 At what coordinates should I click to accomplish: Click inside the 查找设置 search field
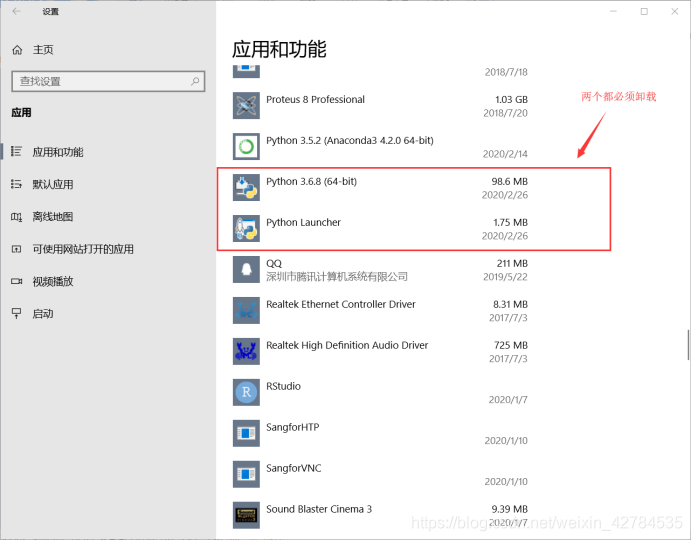tap(108, 81)
